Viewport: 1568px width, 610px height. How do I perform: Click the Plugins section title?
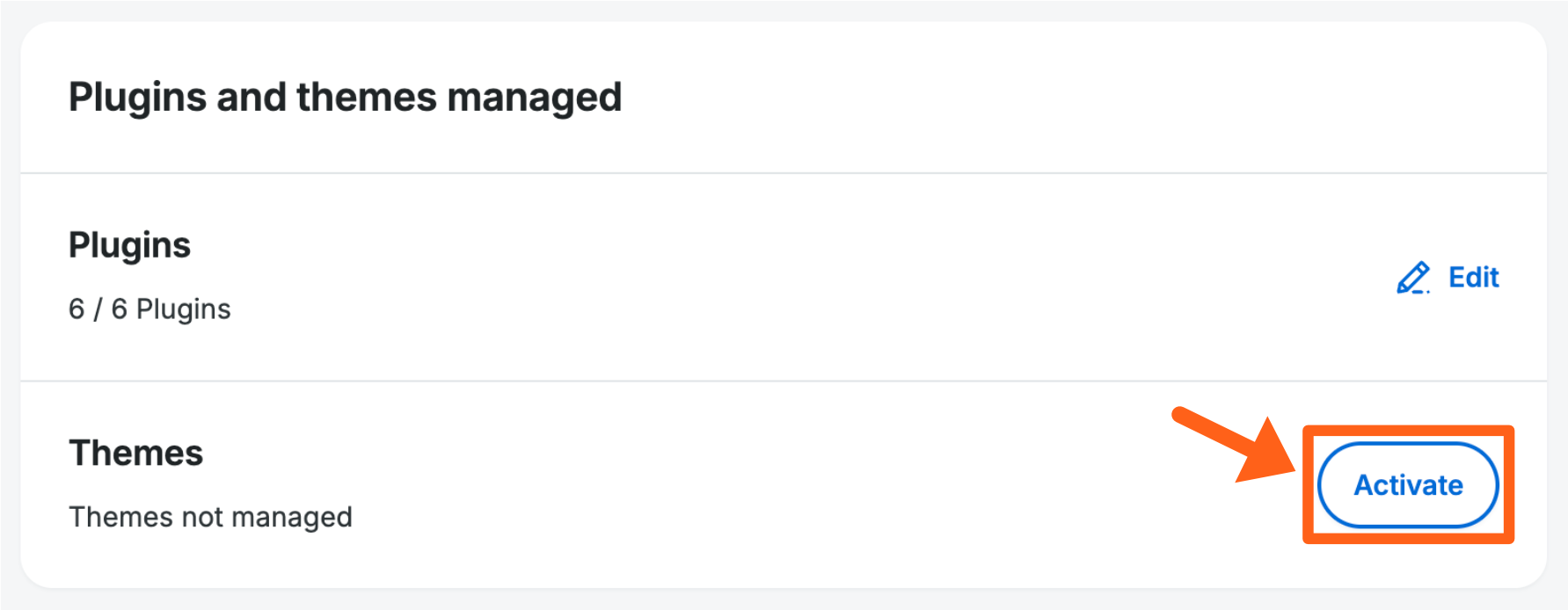[129, 245]
